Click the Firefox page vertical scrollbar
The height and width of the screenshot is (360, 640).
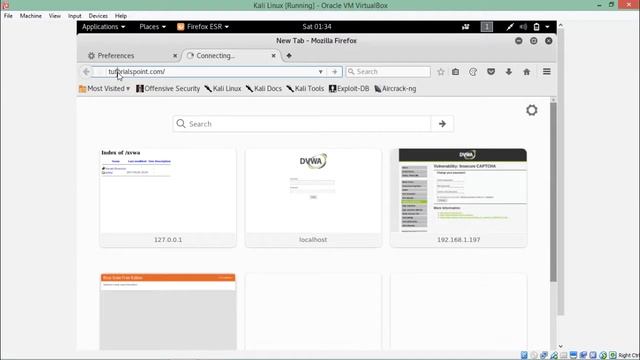pos(553,192)
